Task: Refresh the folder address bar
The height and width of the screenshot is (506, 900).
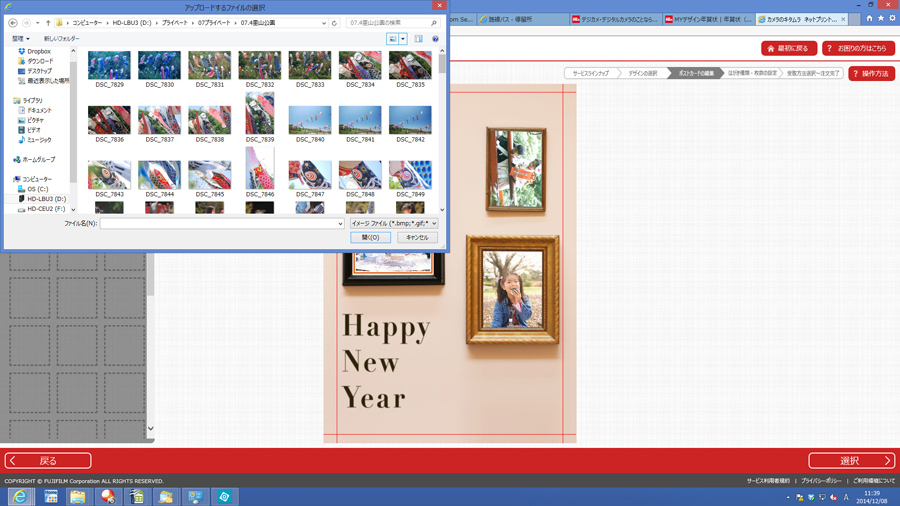Action: point(335,23)
